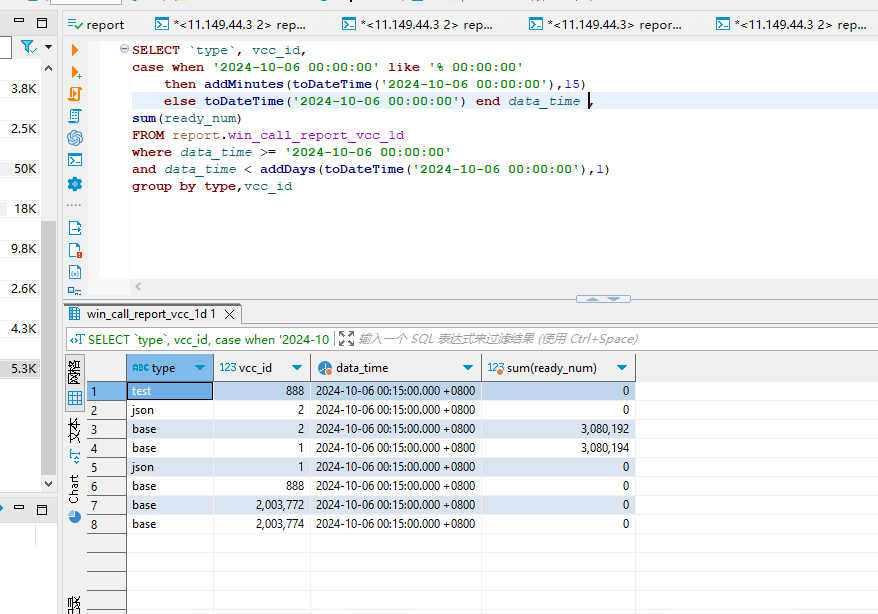This screenshot has width=878, height=614.
Task: Open the vcc_id column filter dropdown
Action: (x=295, y=368)
